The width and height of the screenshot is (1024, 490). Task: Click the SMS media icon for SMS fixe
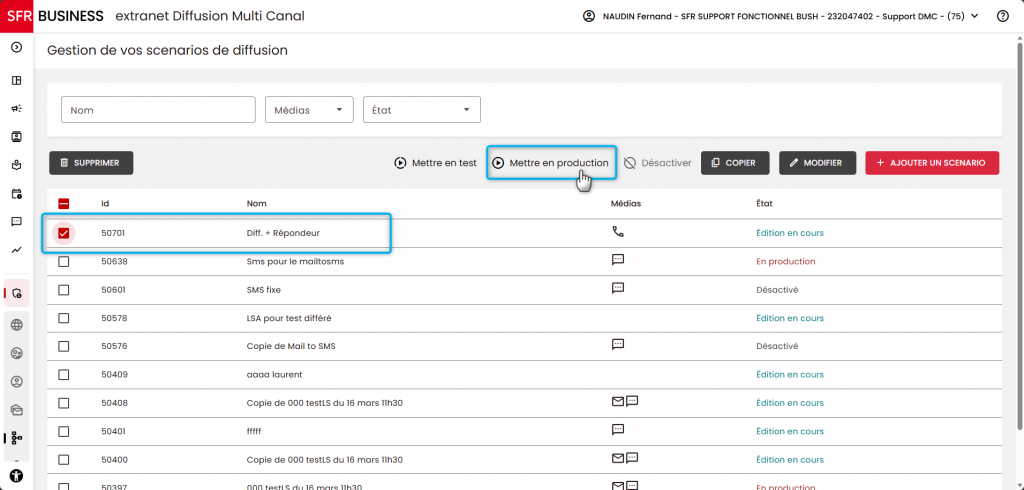(x=618, y=287)
